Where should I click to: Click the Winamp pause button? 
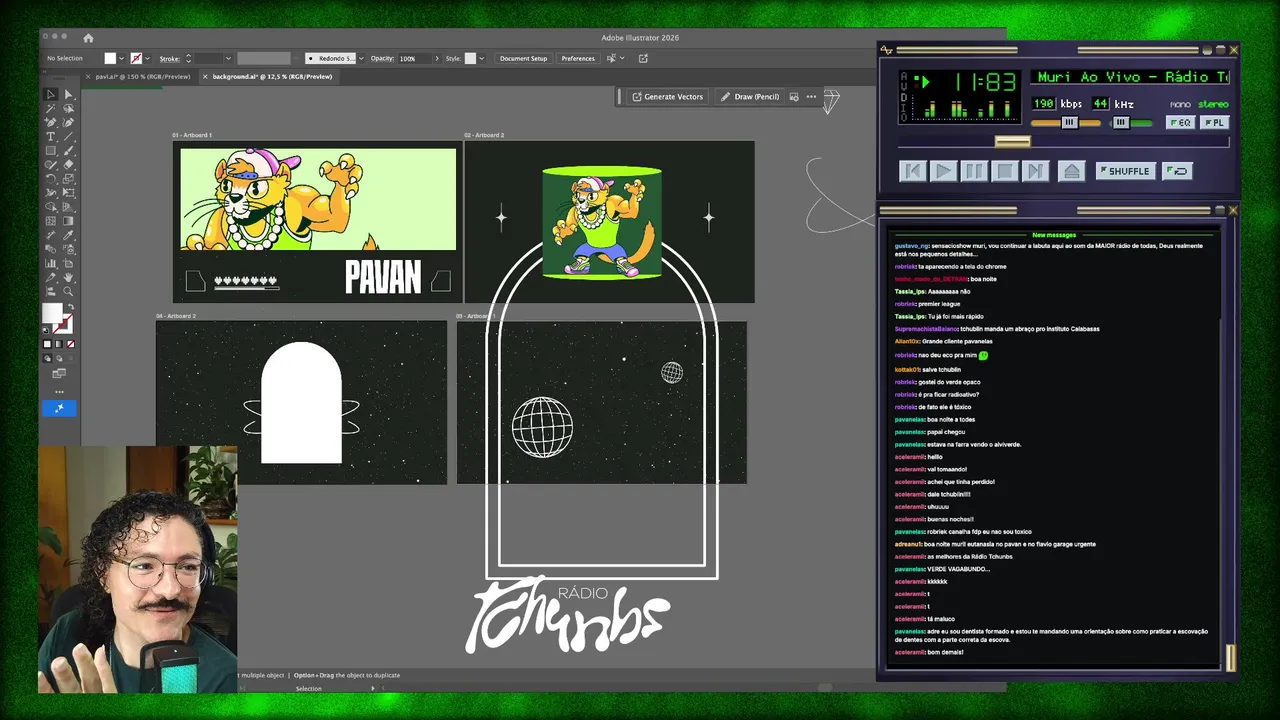[x=974, y=171]
